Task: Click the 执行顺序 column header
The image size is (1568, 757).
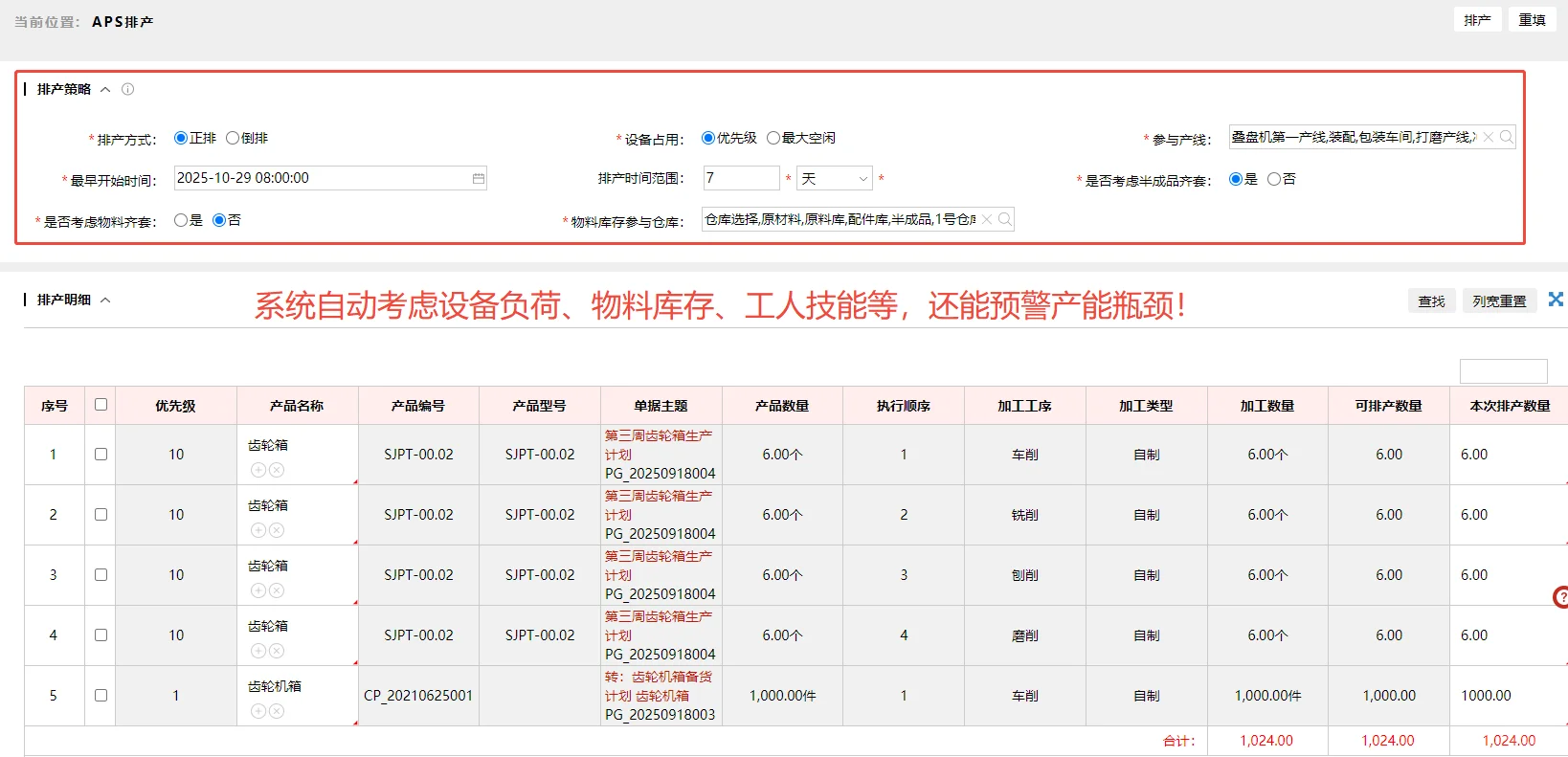Action: click(904, 406)
